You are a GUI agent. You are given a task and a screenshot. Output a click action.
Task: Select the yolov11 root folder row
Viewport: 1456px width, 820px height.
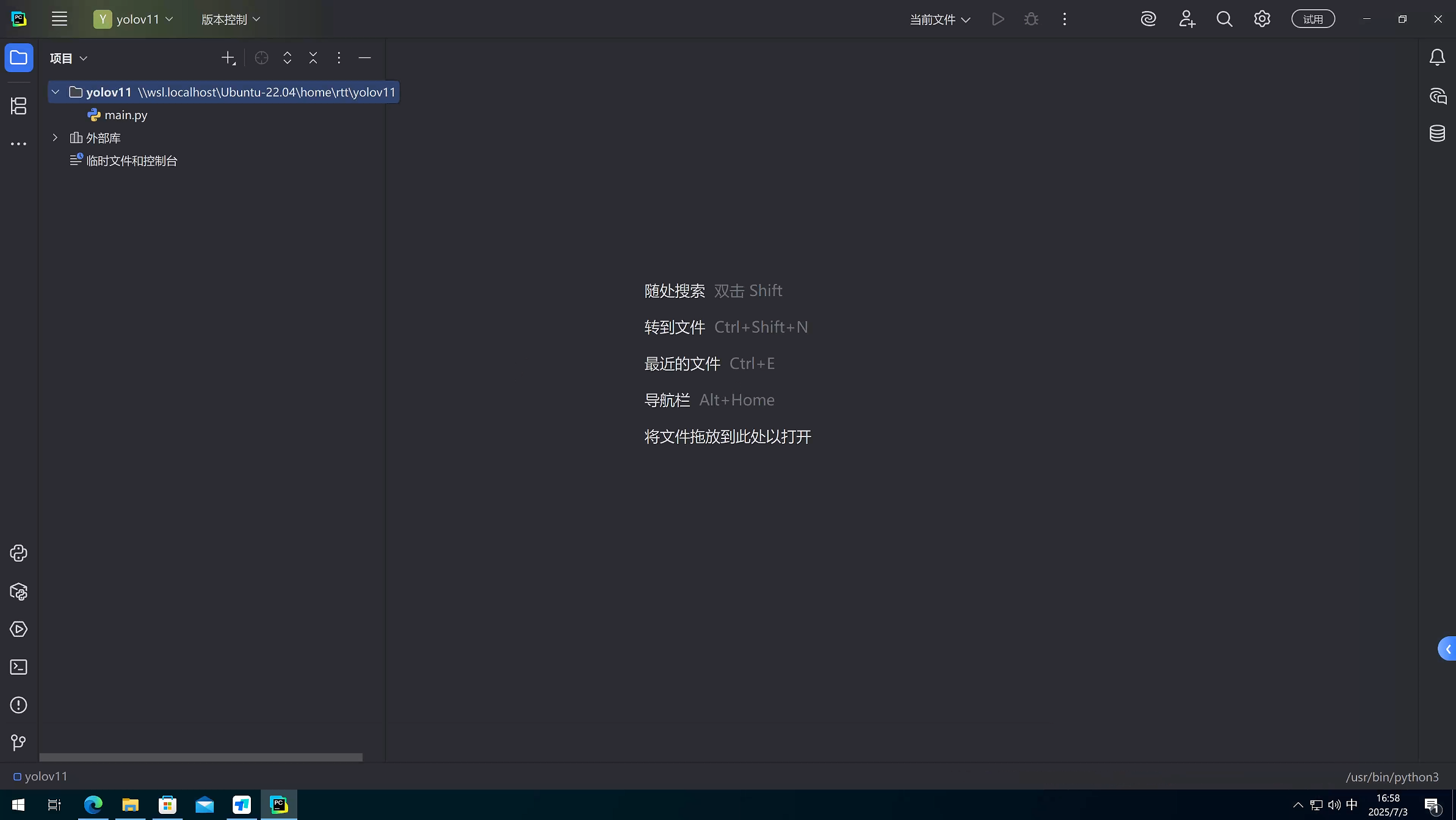point(223,92)
